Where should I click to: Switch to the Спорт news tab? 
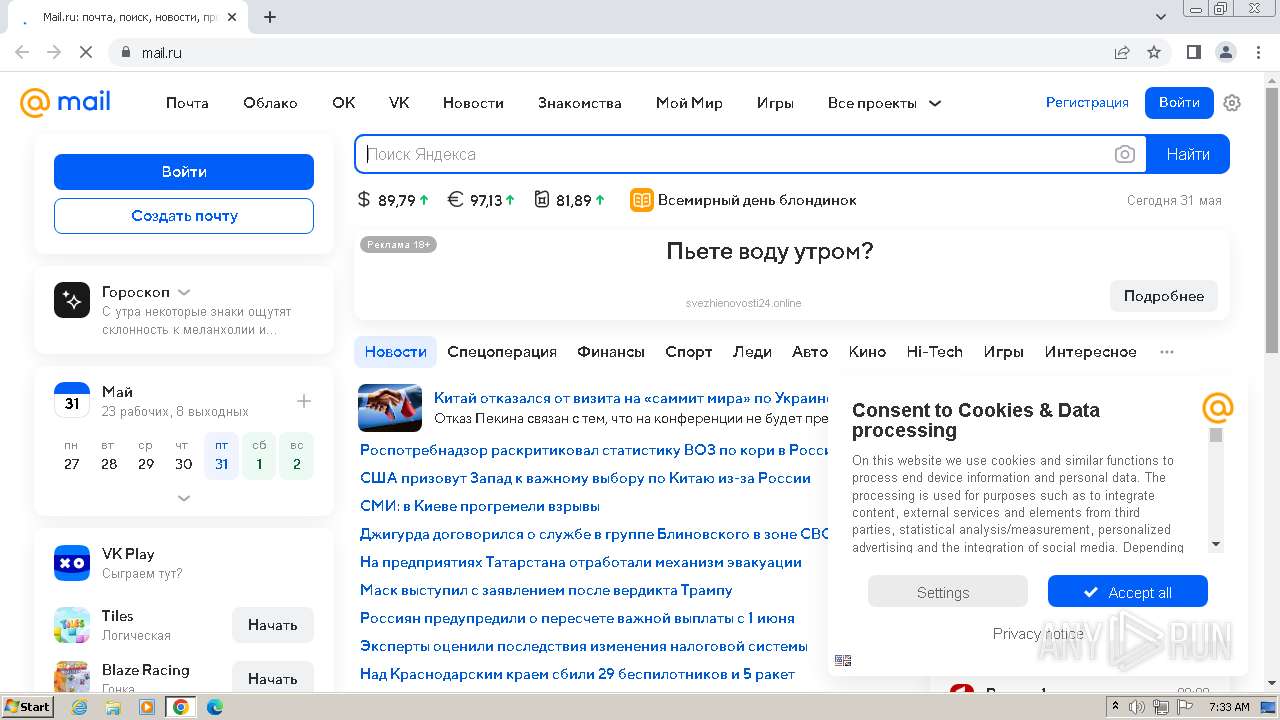tap(689, 352)
